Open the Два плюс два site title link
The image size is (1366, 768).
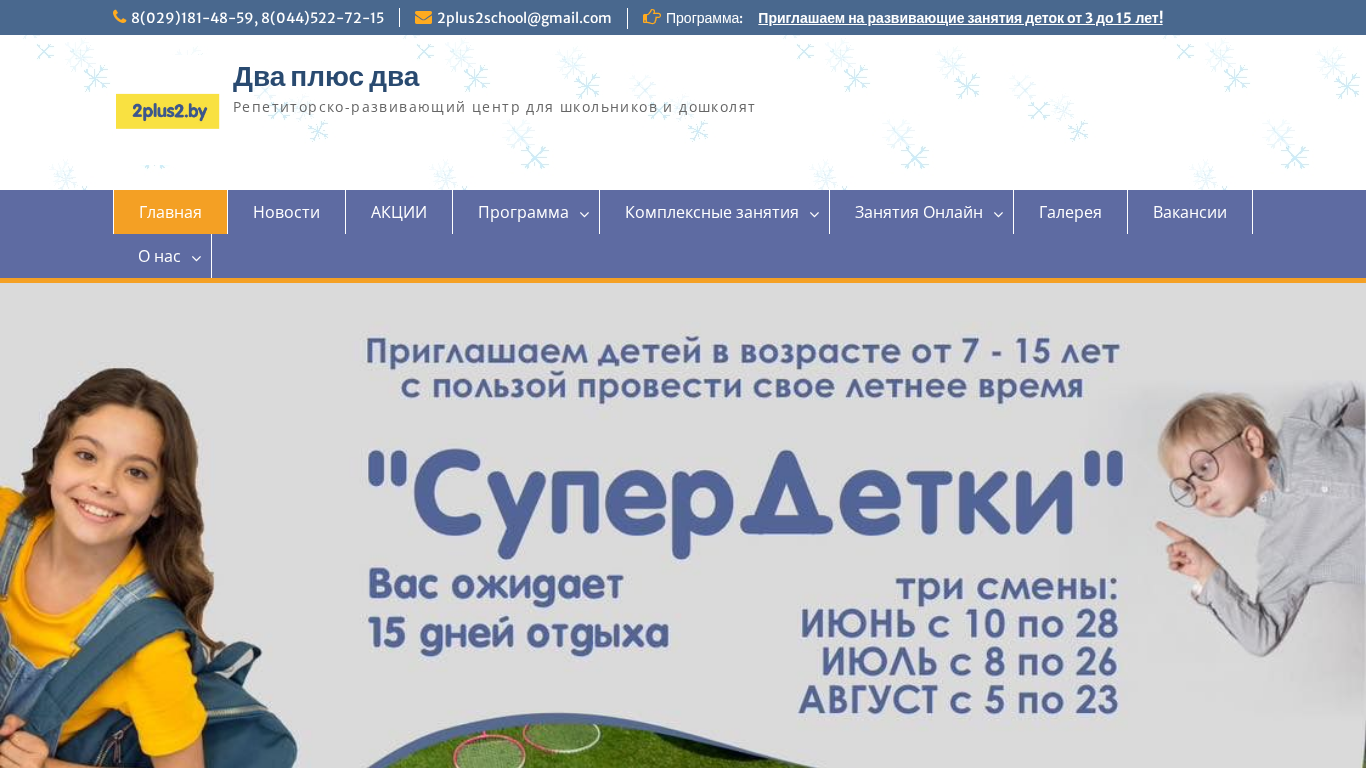tap(326, 77)
